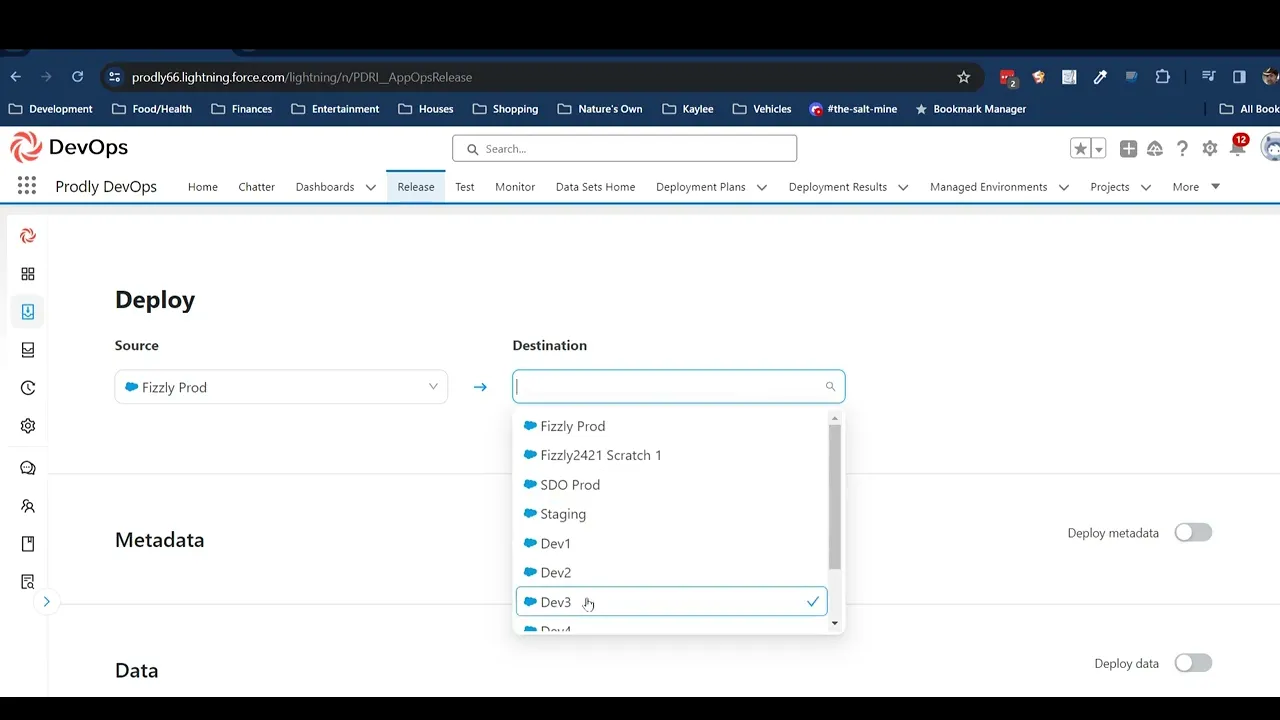Open the favorites list dropdown arrow
The height and width of the screenshot is (720, 1280).
click(1098, 149)
